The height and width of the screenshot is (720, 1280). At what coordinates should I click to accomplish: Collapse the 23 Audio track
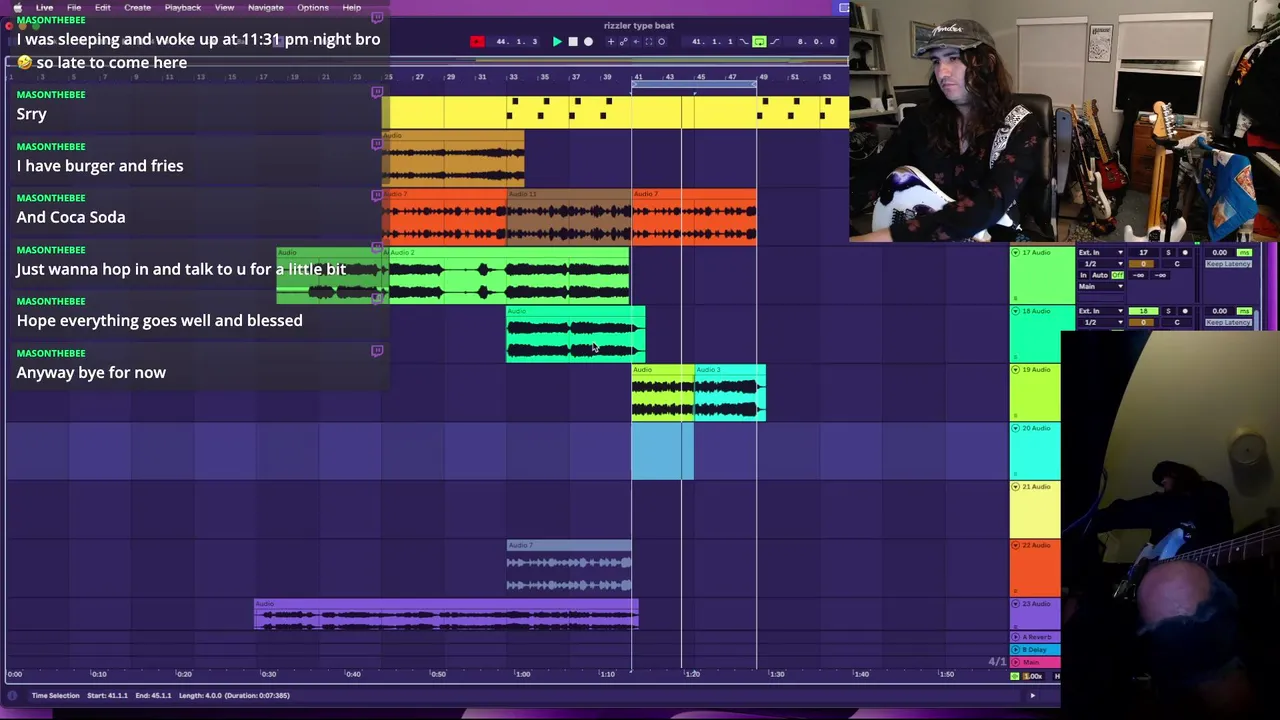(1015, 604)
